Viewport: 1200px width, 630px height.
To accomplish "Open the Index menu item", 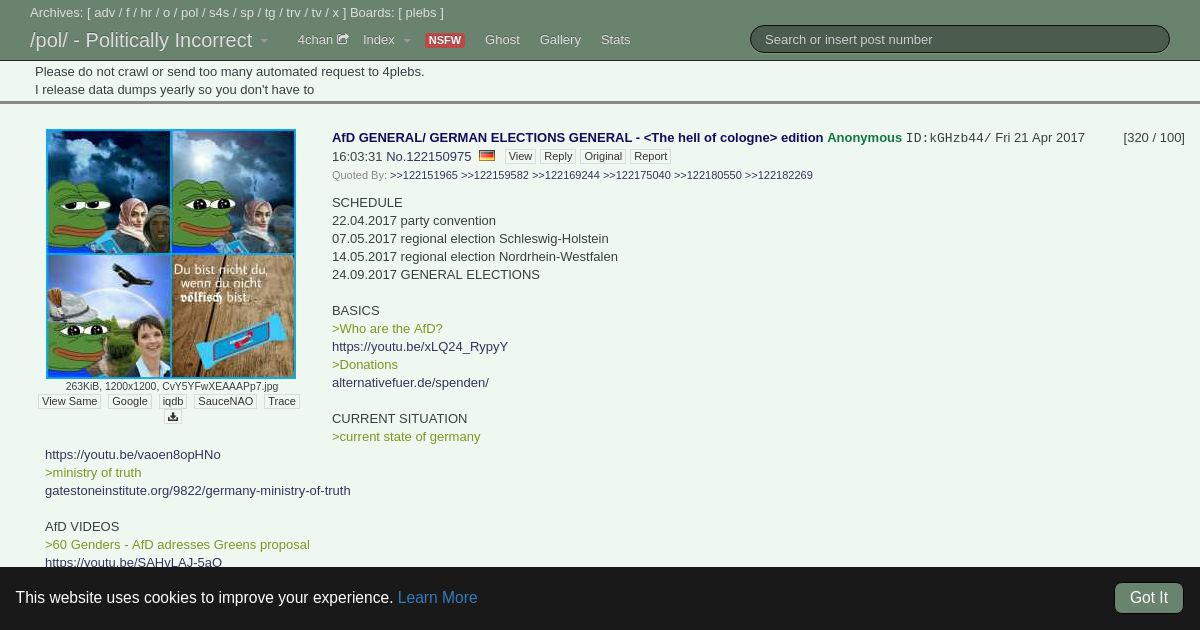I will 378,40.
